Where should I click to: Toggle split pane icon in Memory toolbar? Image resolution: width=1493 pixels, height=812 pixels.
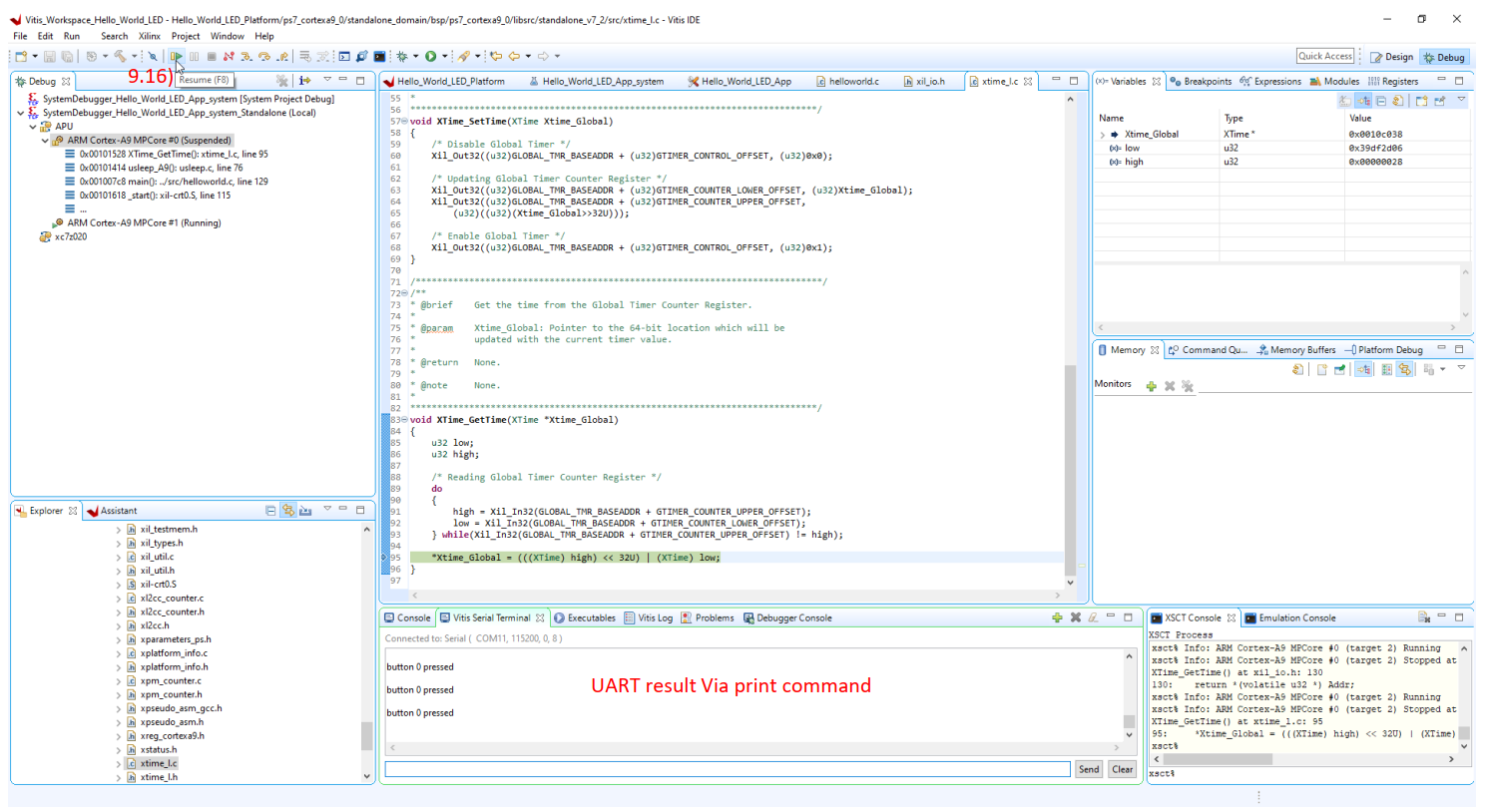[x=1386, y=369]
